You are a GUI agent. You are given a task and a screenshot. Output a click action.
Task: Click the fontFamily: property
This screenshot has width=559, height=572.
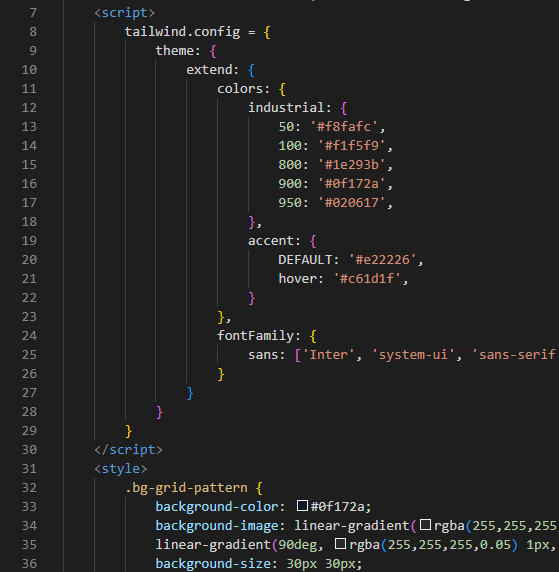click(259, 336)
